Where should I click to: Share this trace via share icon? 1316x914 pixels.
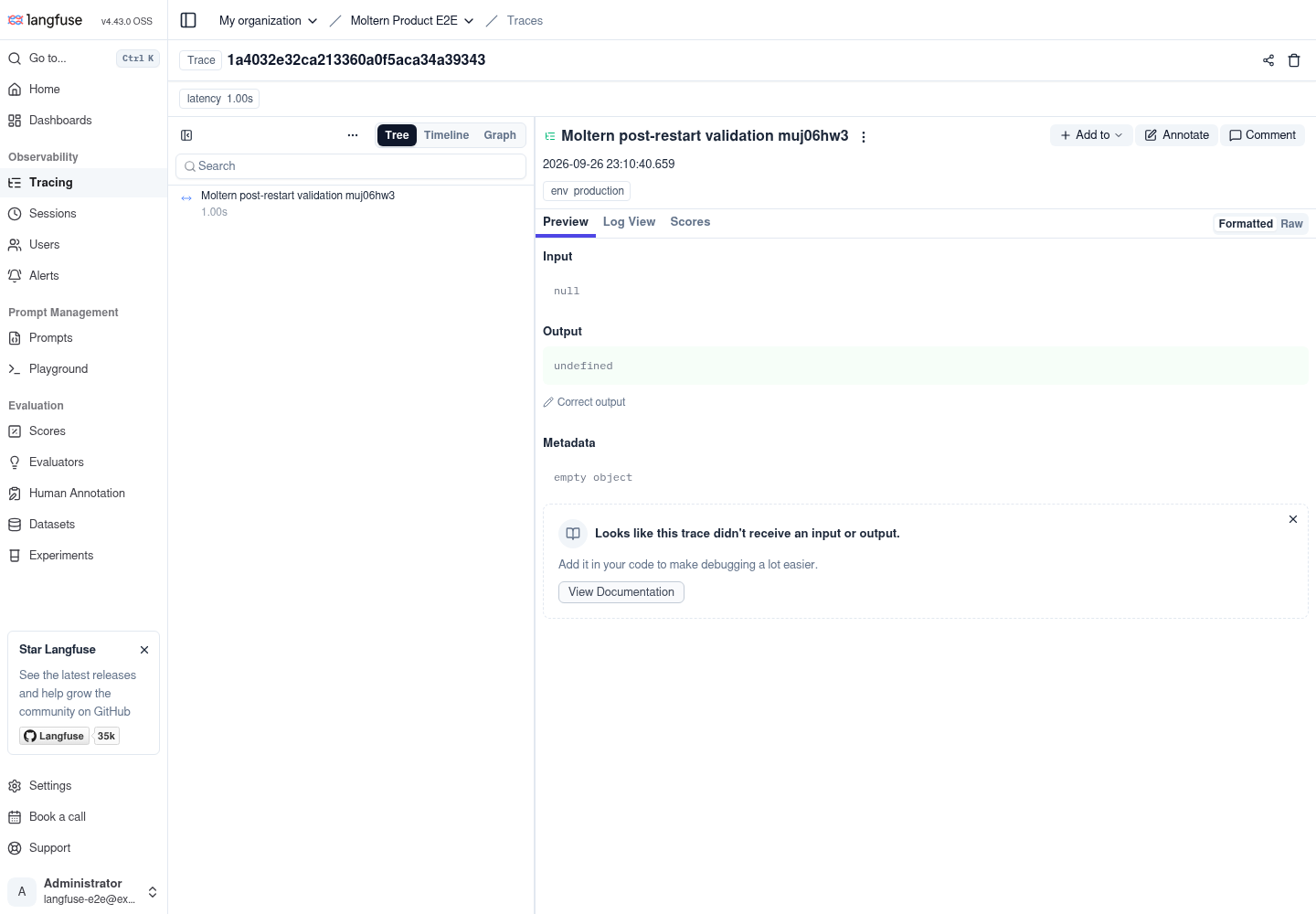1268,60
